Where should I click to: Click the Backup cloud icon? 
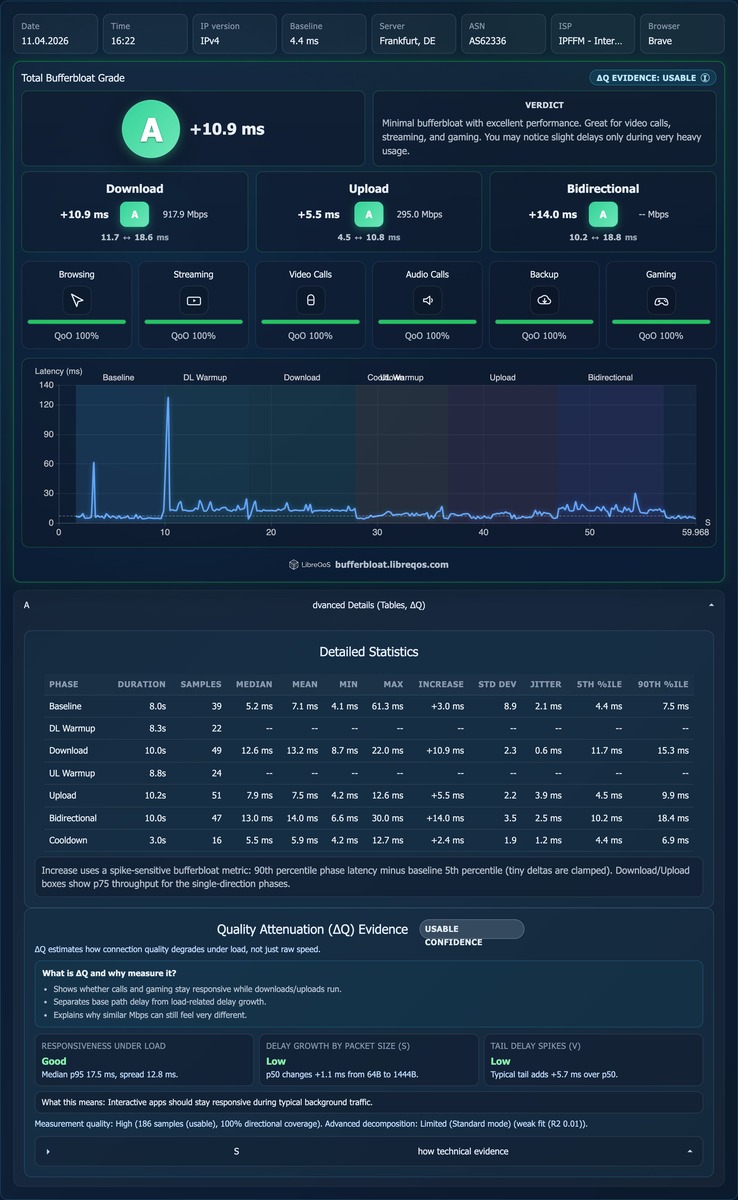(x=544, y=300)
